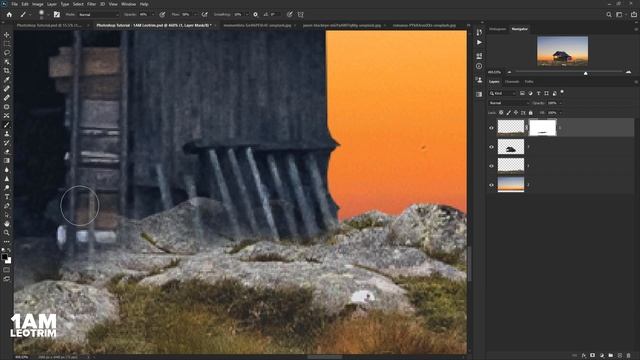Switch to the Paths tab

[x=529, y=82]
